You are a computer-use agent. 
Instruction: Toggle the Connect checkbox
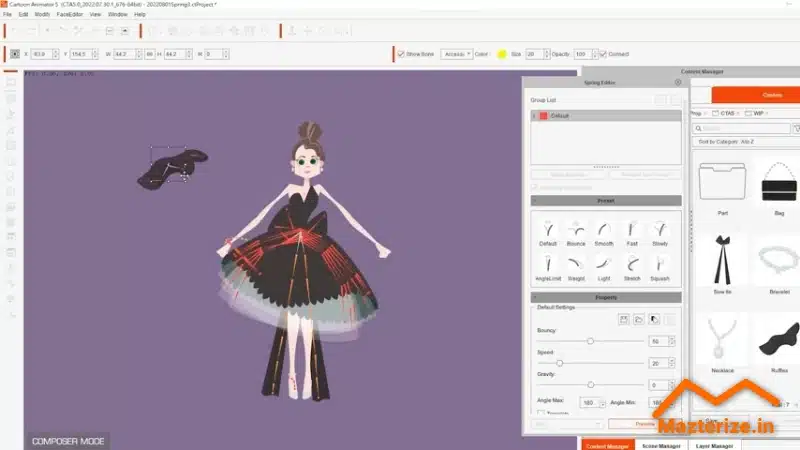(603, 54)
